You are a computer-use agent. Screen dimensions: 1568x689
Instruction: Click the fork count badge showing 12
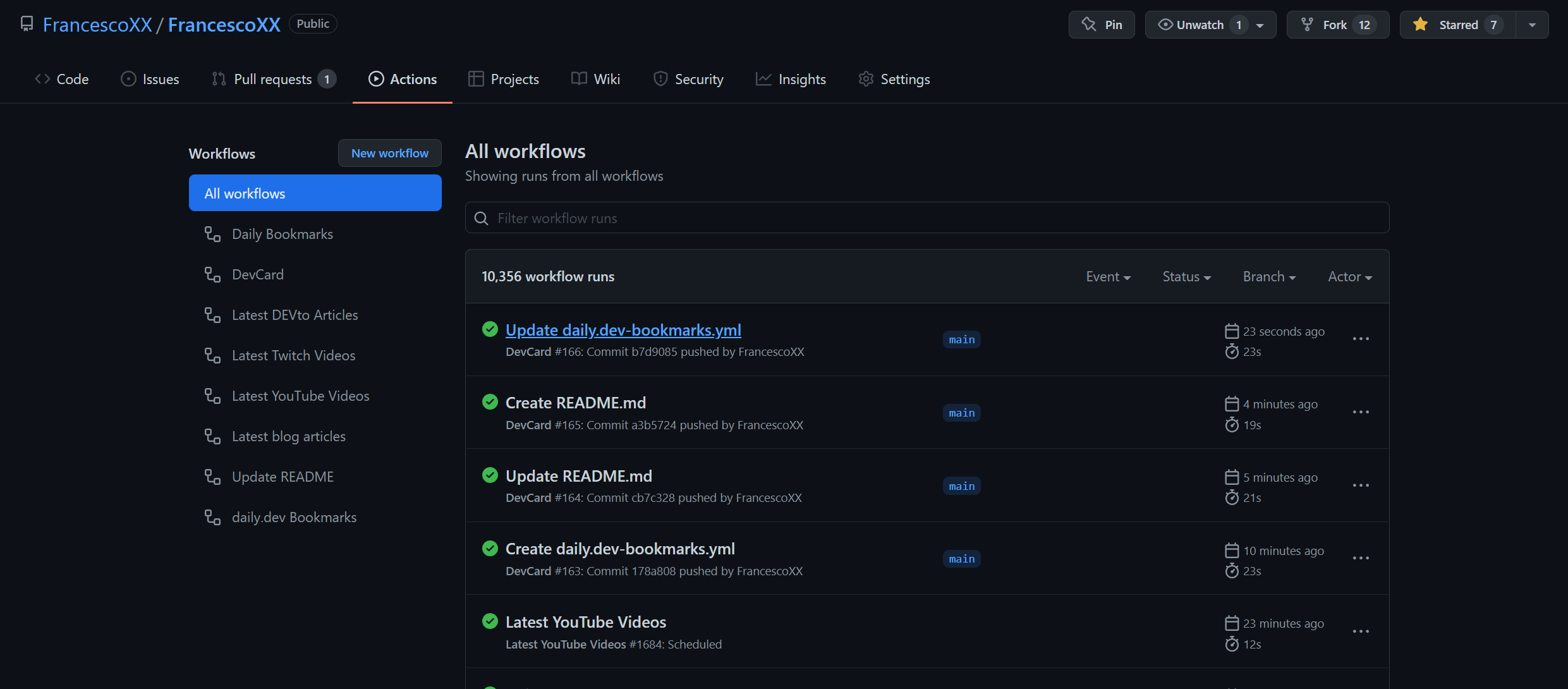pos(1364,25)
